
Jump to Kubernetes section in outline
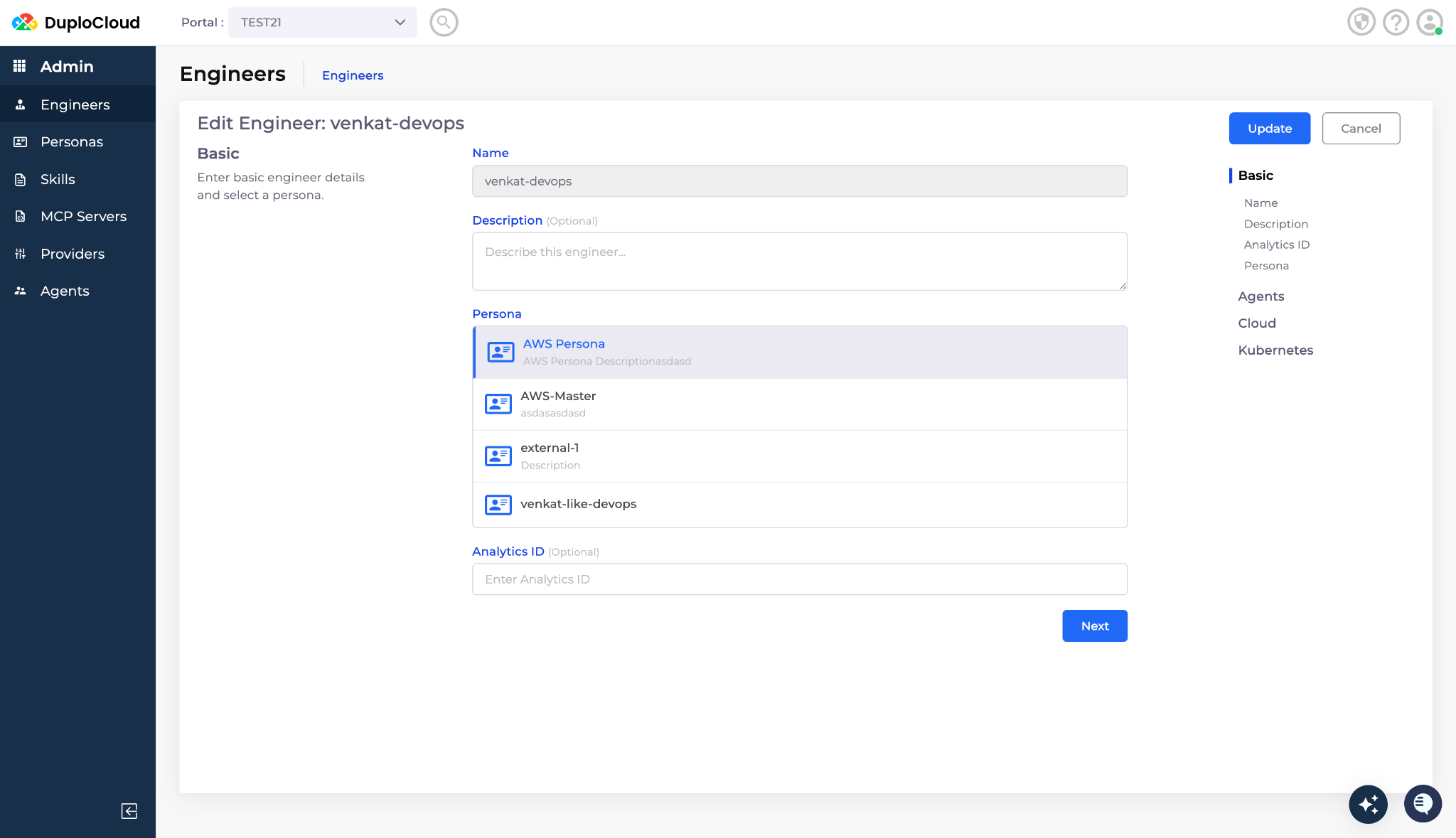(x=1275, y=350)
